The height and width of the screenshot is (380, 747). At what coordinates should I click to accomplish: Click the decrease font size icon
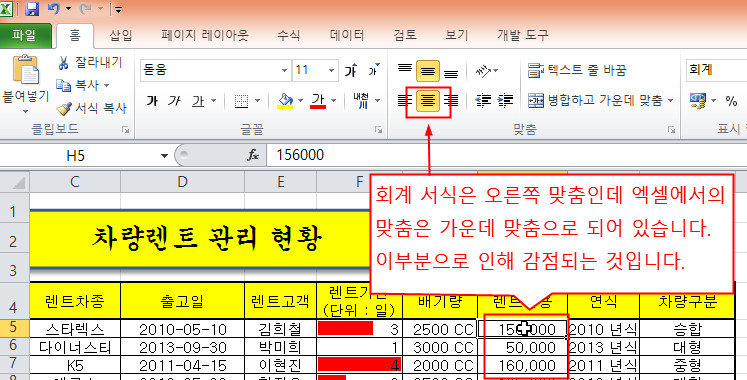(374, 70)
